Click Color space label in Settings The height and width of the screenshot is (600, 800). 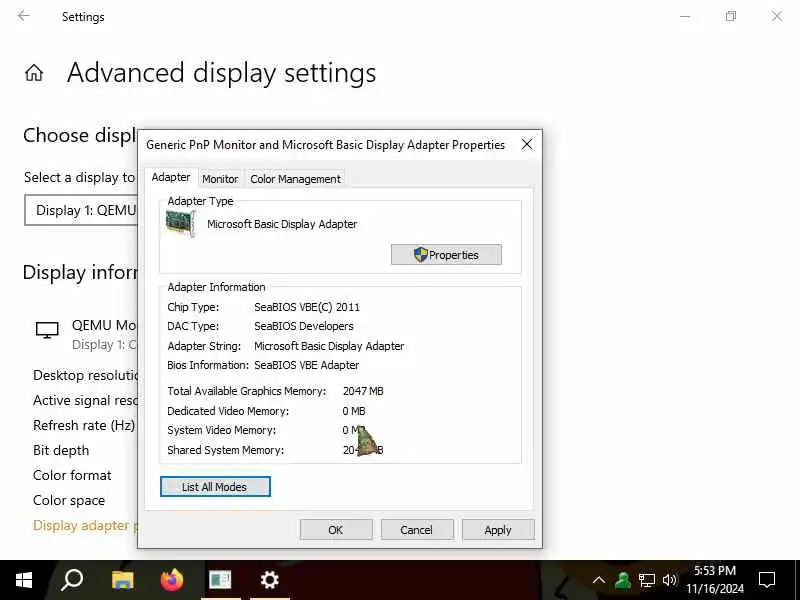click(x=69, y=500)
